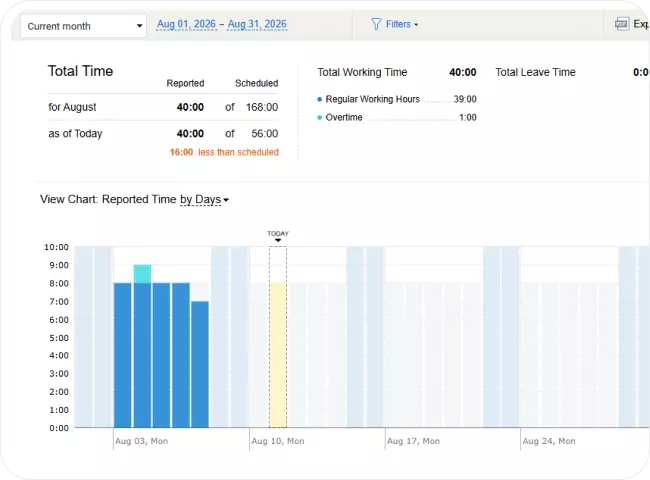Click the Export icon
This screenshot has width=650, height=480.
pos(621,24)
